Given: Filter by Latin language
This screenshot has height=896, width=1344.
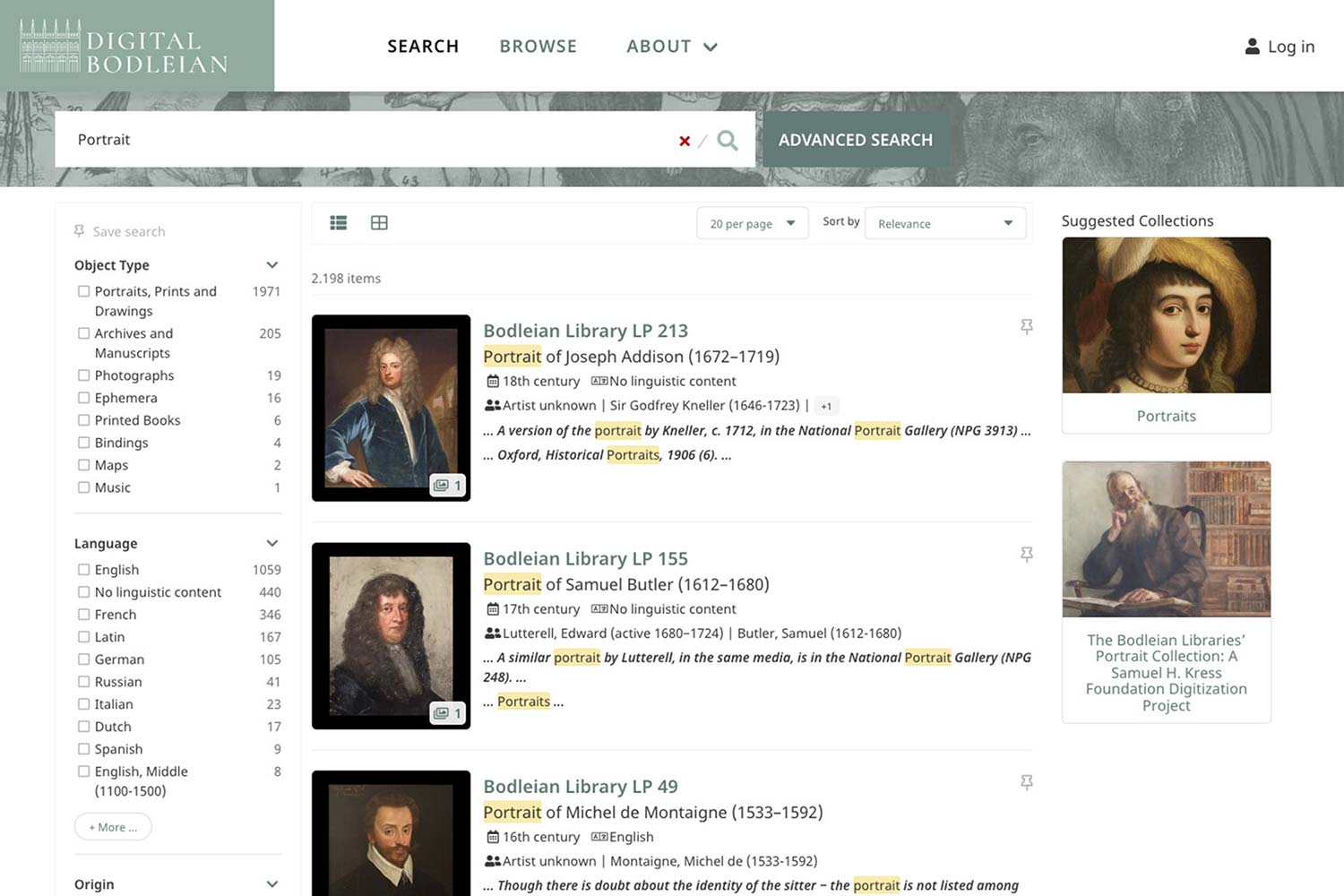Looking at the screenshot, I should coord(83,637).
